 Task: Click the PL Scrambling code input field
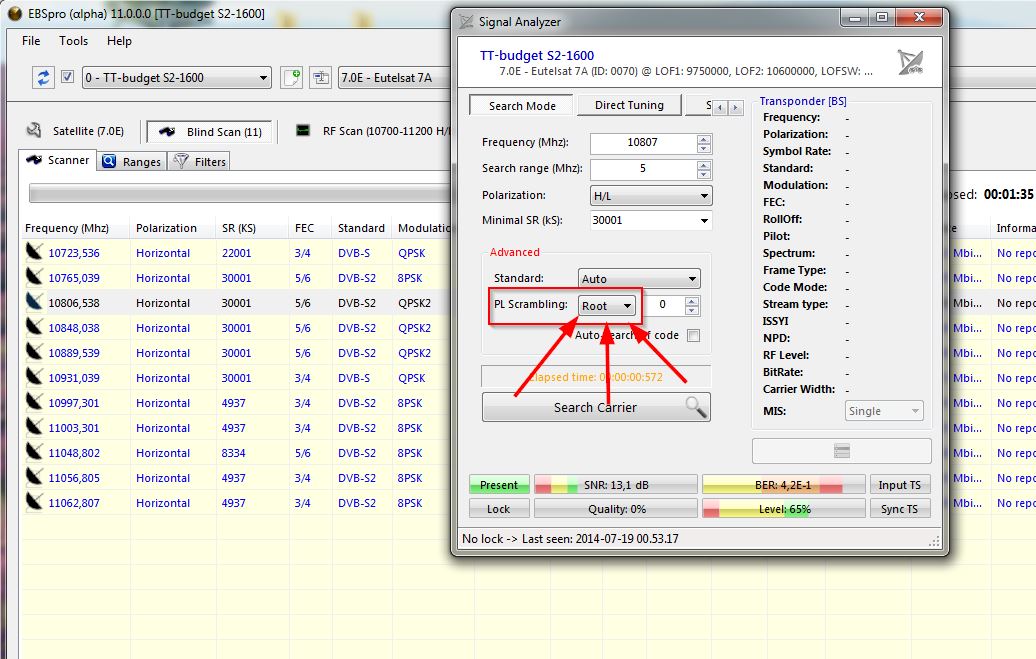[664, 305]
